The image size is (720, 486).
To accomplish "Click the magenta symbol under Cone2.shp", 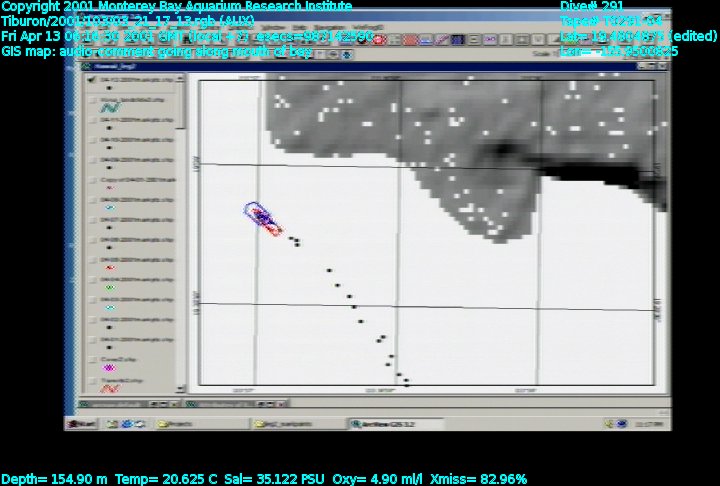I will pyautogui.click(x=109, y=368).
